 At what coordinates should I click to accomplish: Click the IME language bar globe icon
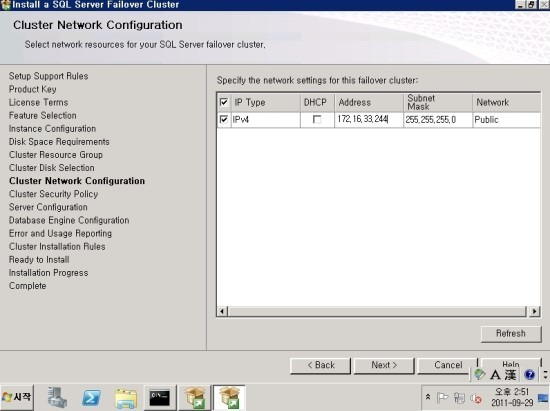click(x=479, y=375)
